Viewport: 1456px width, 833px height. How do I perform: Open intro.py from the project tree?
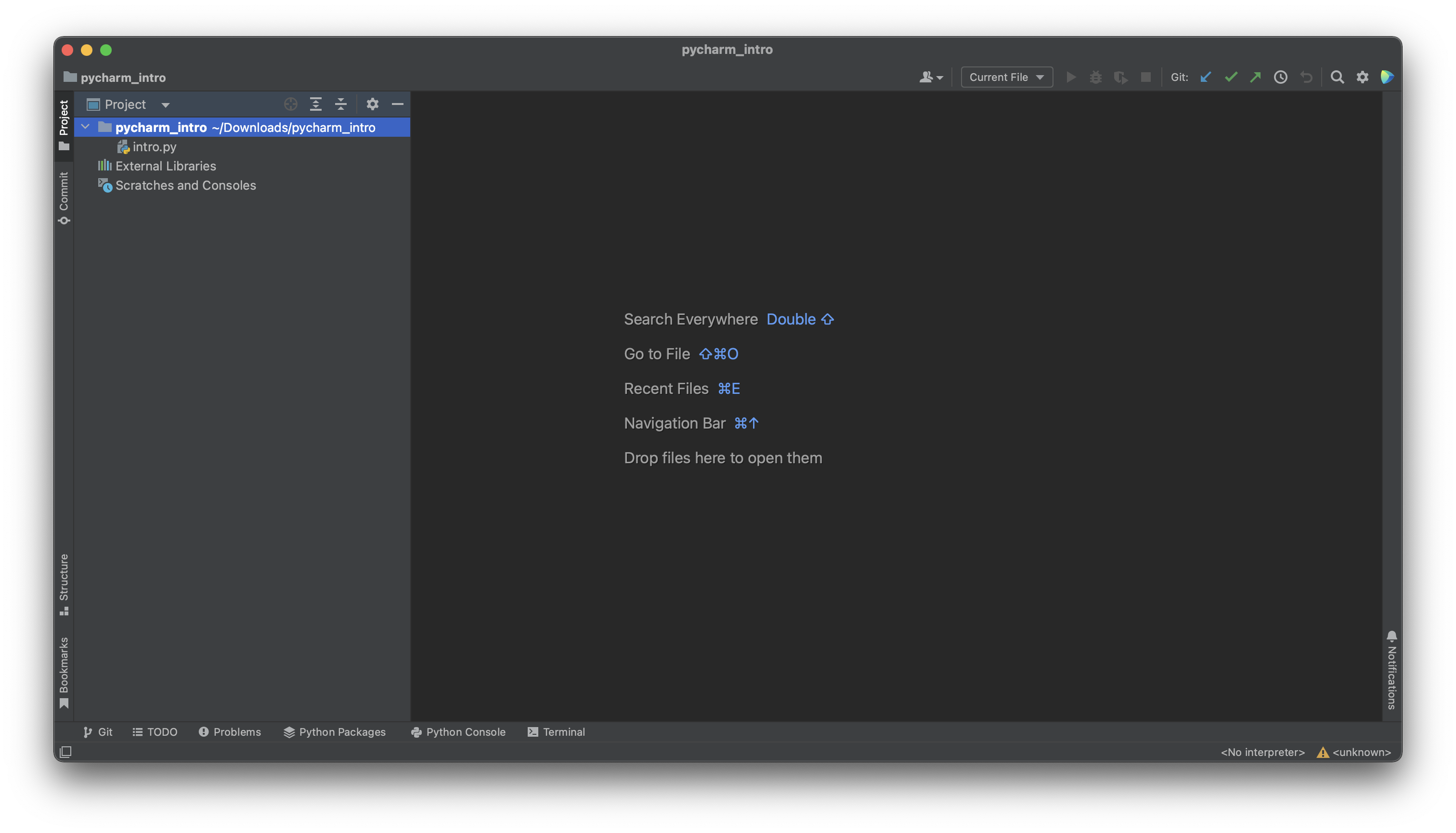[x=155, y=146]
